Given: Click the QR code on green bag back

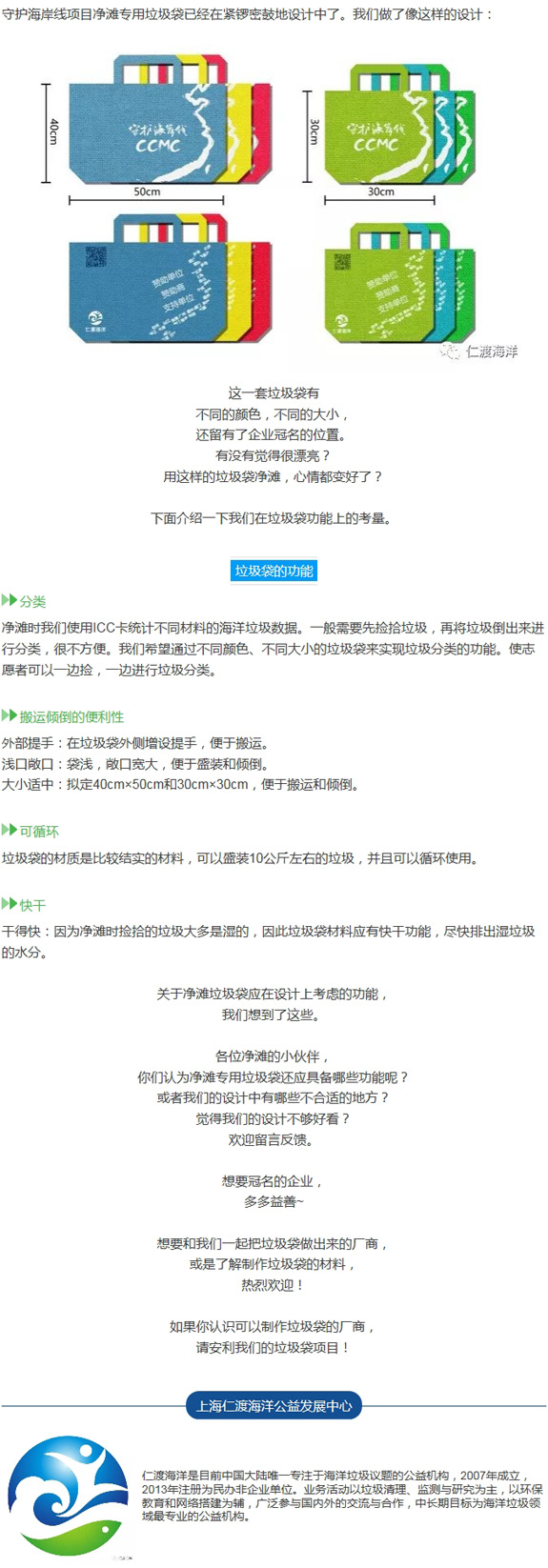Looking at the screenshot, I should click(x=343, y=261).
